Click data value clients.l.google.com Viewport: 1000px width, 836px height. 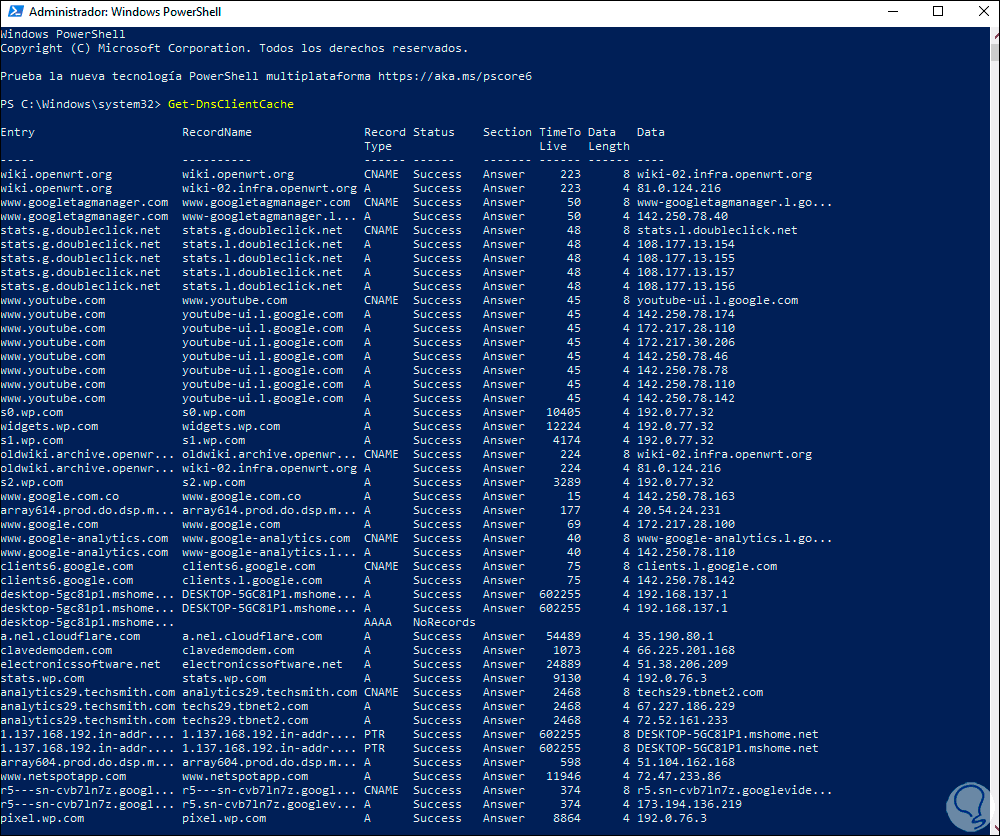click(x=707, y=566)
